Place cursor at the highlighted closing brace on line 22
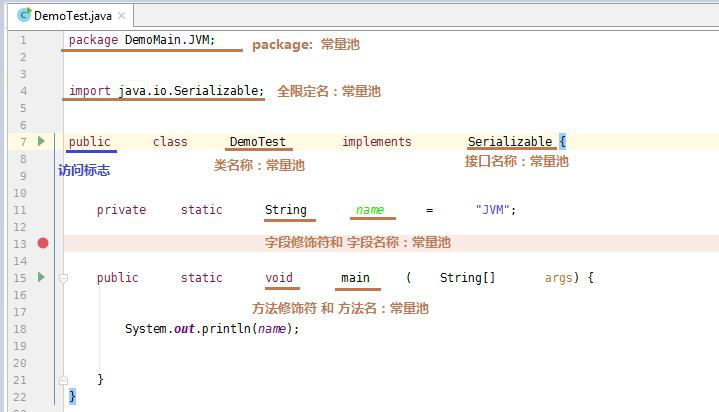Screen dimensions: 719x412 point(72,397)
